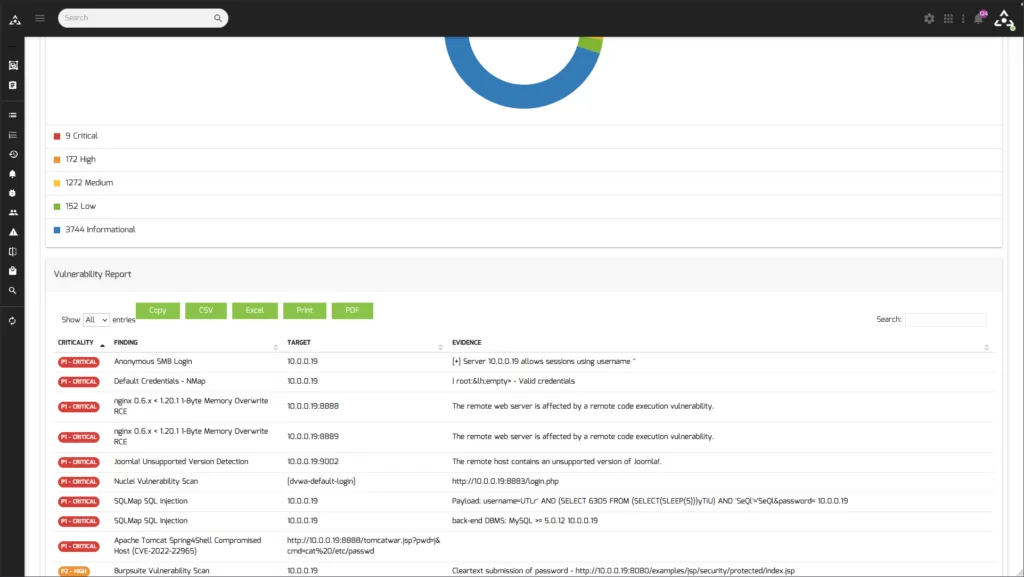Click the Excel export button
The height and width of the screenshot is (577, 1024).
click(255, 311)
